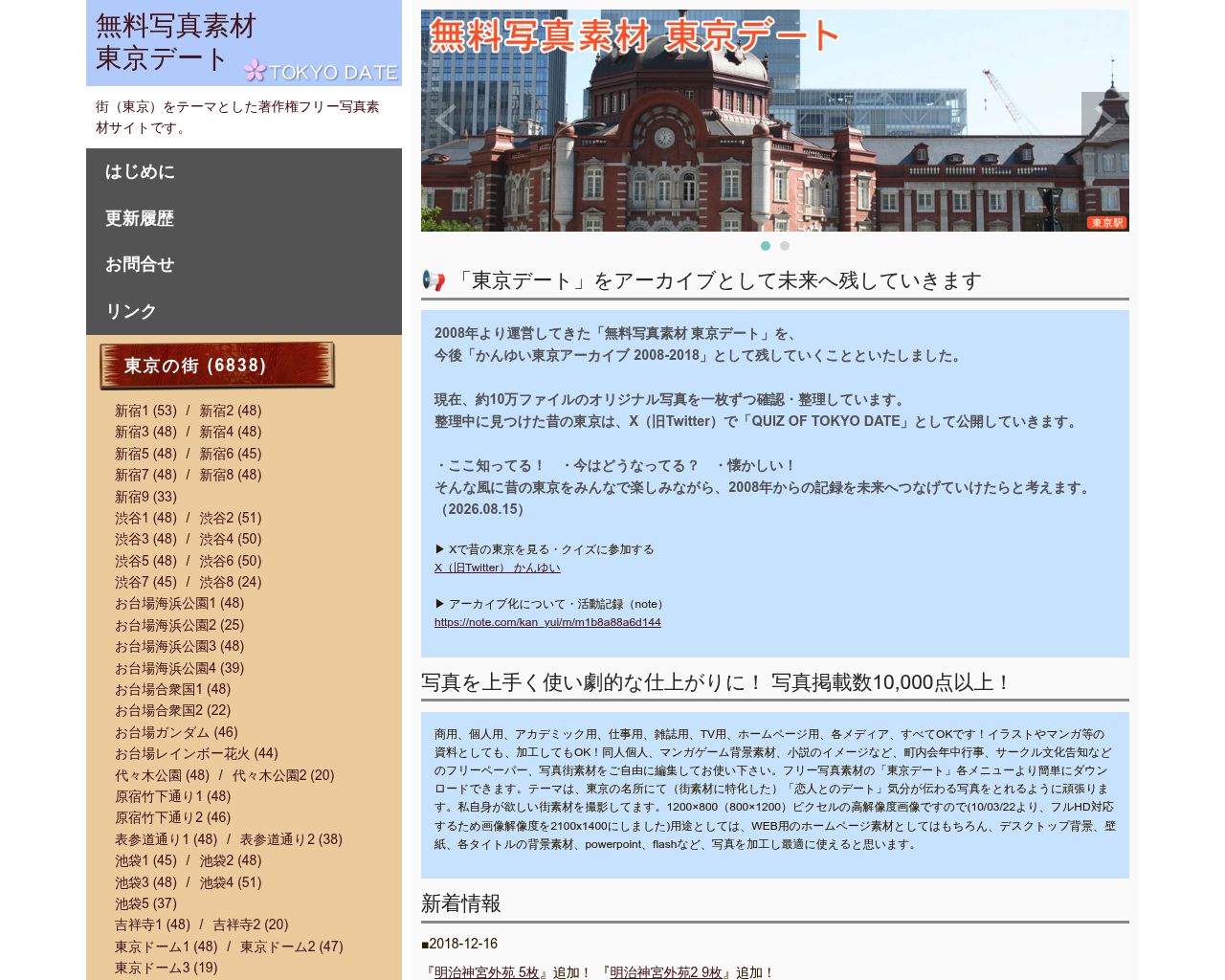Open the 渋谷8 (24) gallery link
Screen dimensions: 1225x980
pos(230,582)
